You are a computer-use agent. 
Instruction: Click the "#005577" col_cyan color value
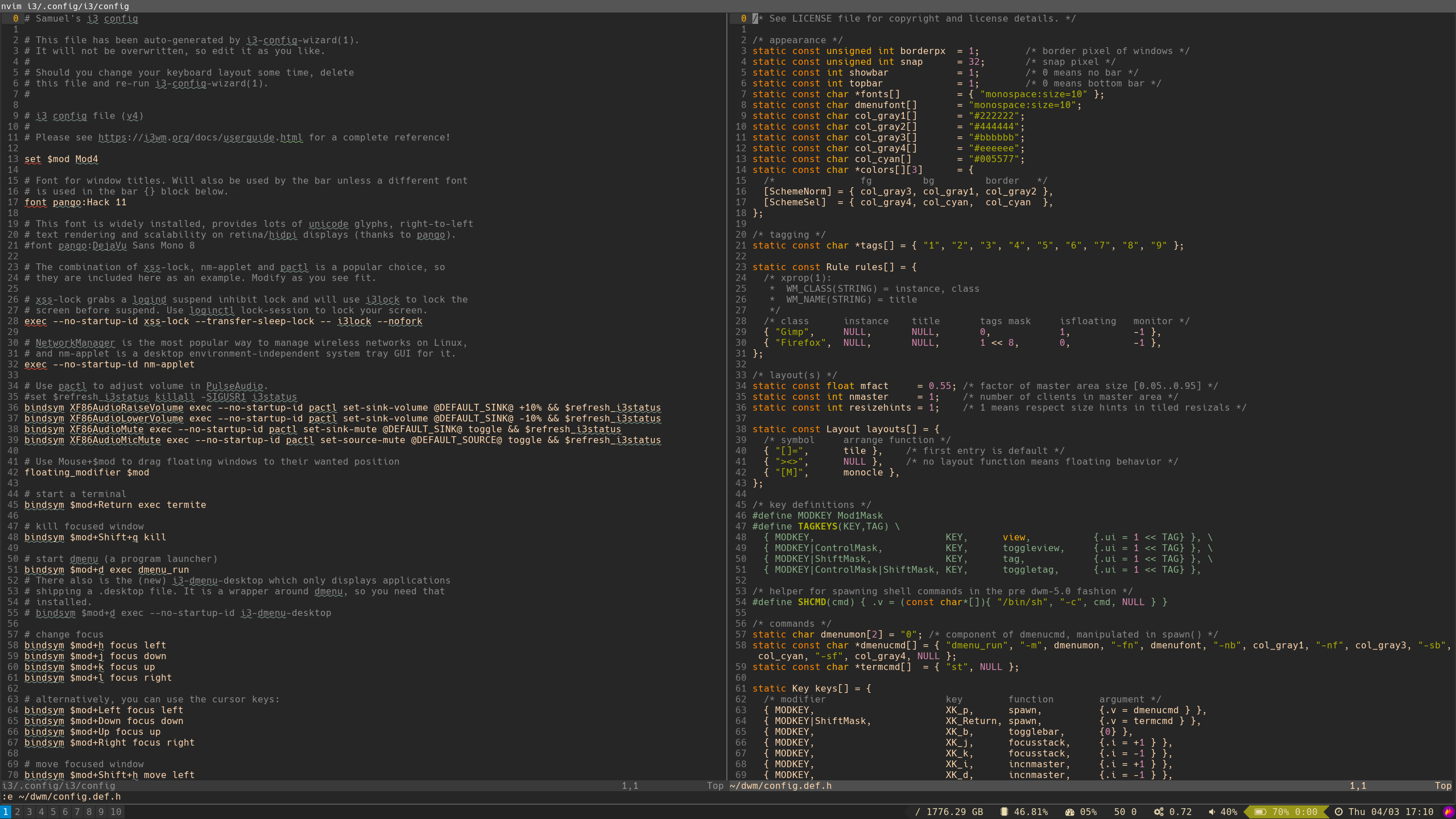[995, 159]
